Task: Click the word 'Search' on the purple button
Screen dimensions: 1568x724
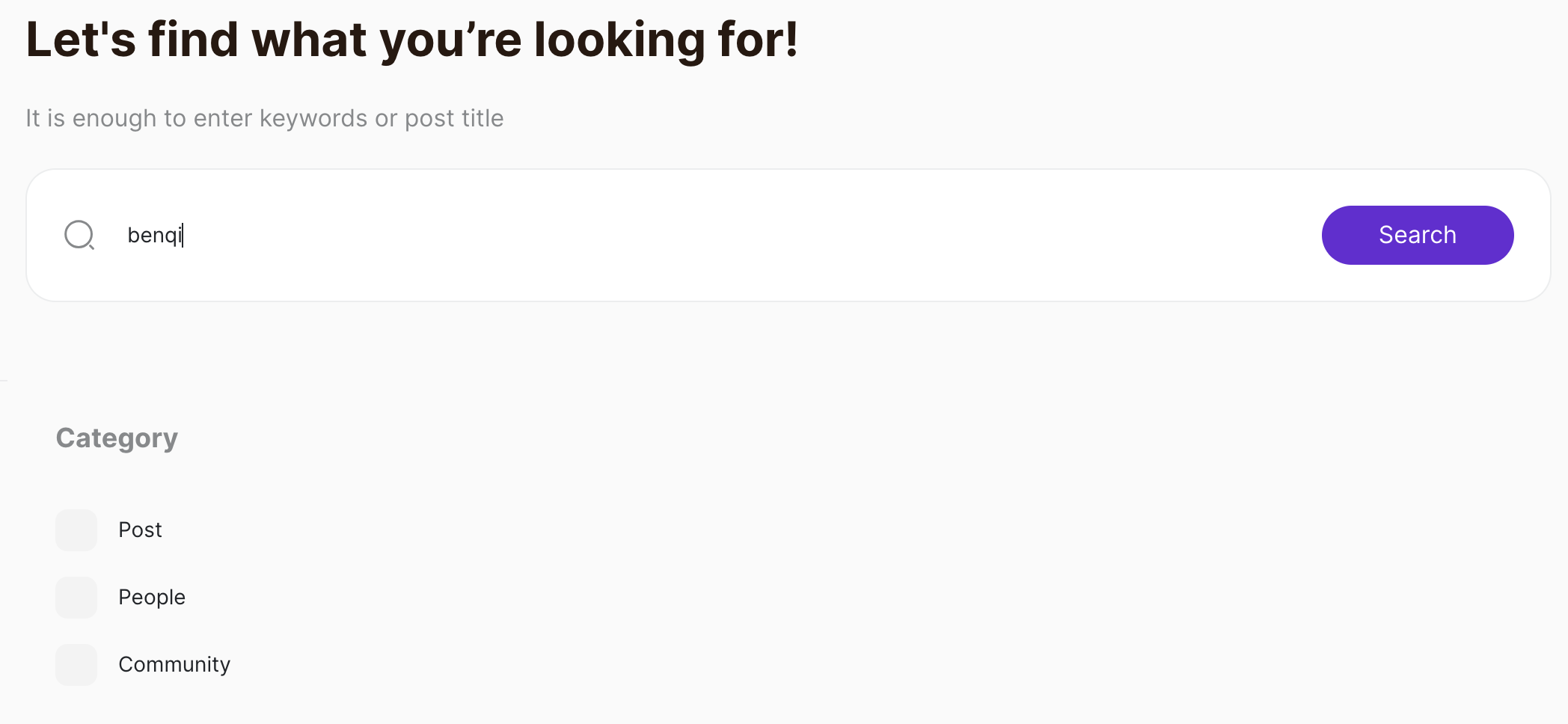Action: coord(1417,235)
